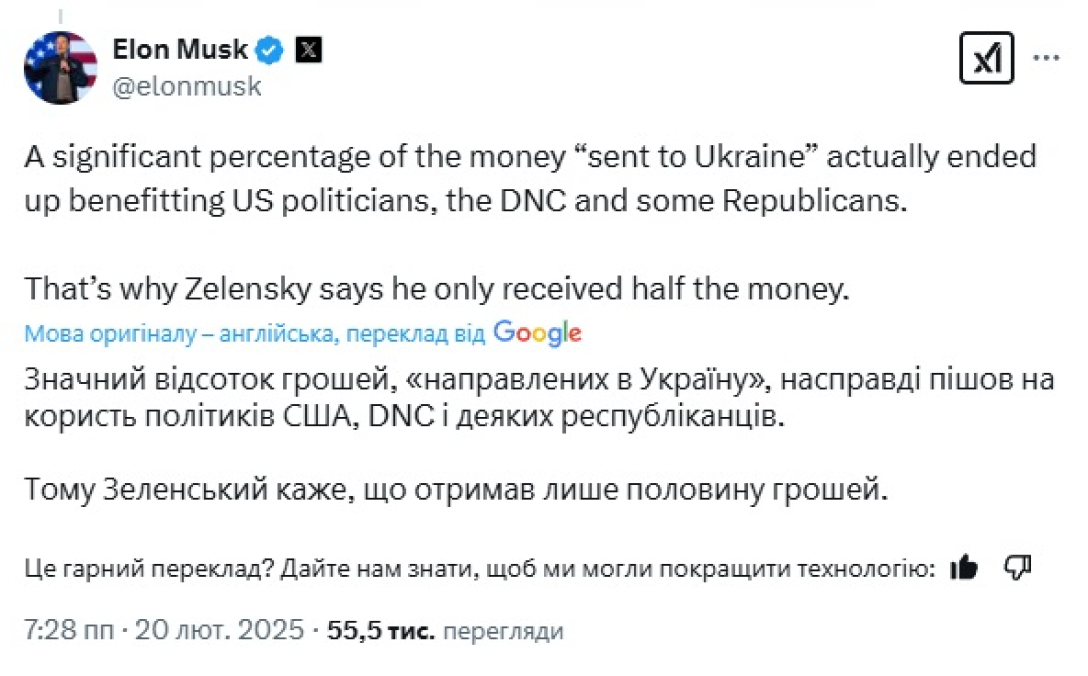Rate the translation with thumbs up
1088x676 pixels.
click(964, 568)
